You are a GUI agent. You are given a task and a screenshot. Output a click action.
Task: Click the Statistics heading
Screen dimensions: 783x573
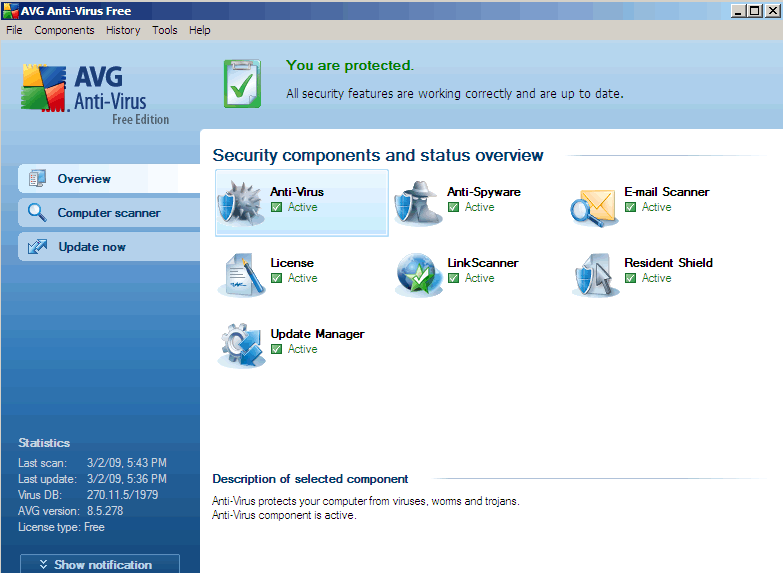point(44,443)
